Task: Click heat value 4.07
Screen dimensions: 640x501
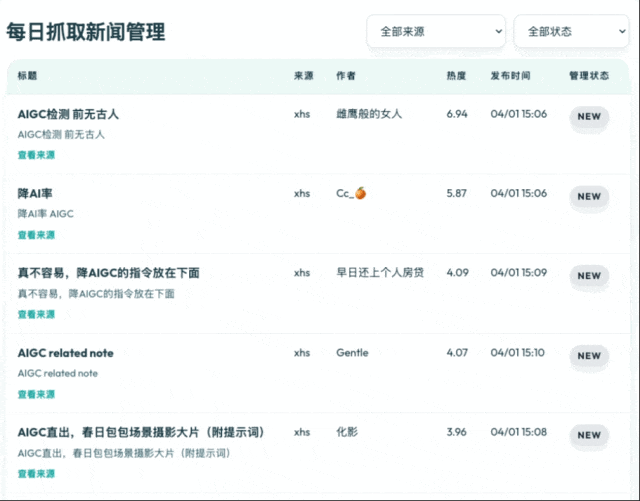Action: point(457,352)
